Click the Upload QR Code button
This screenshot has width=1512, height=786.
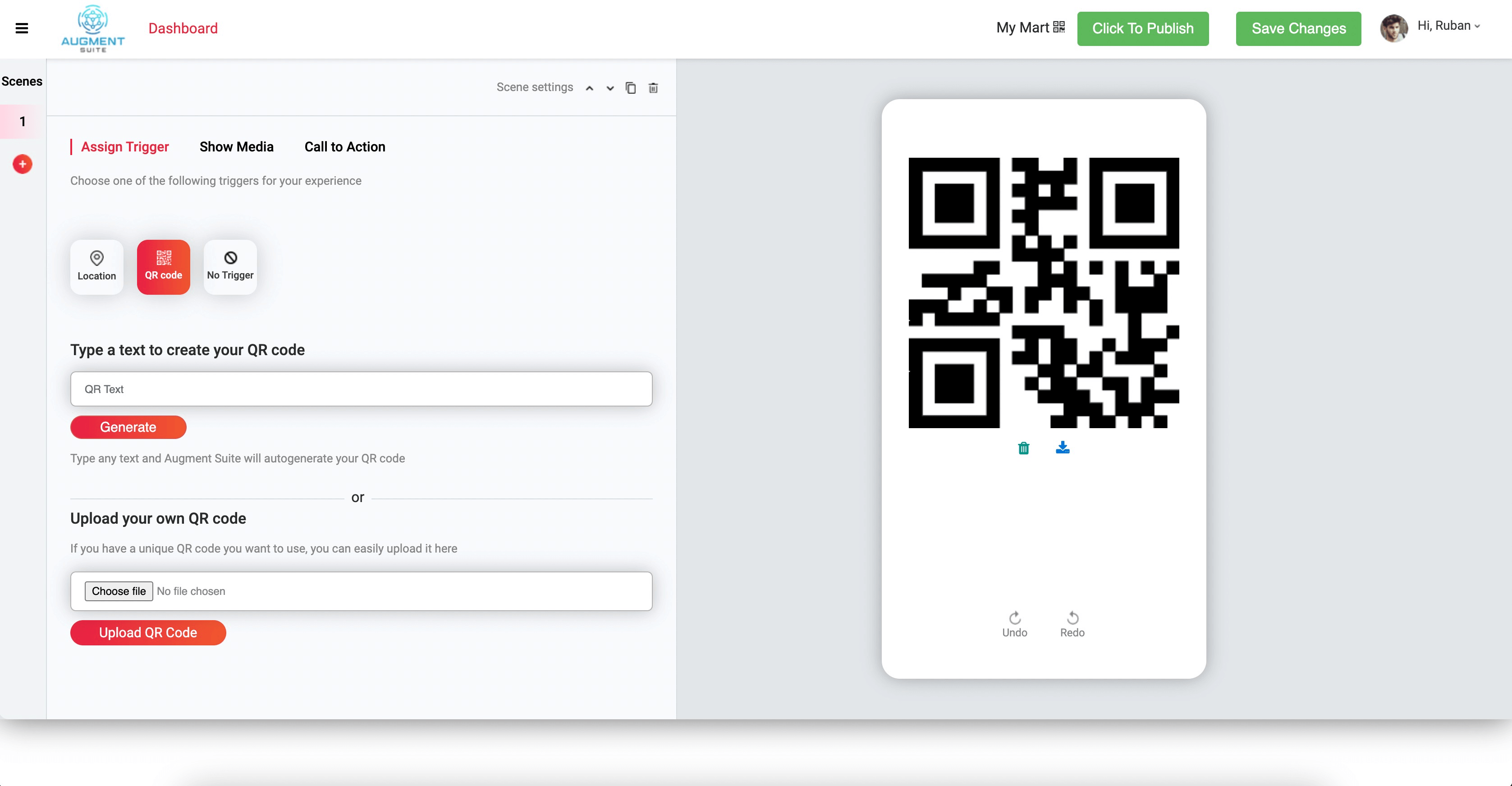(x=148, y=632)
